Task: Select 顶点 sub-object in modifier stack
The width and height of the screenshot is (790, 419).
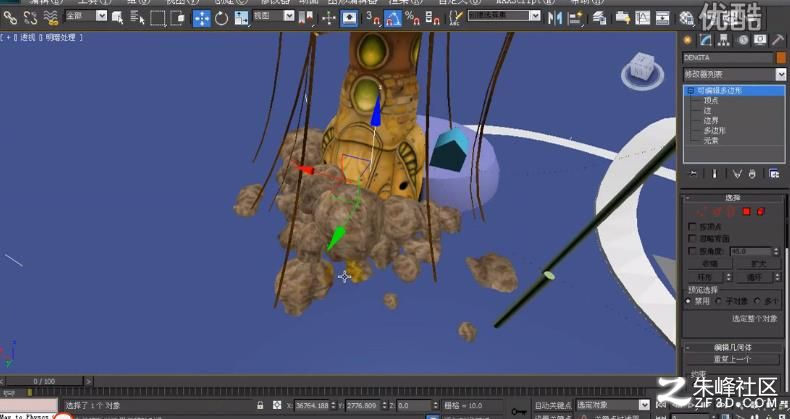Action: [x=711, y=101]
